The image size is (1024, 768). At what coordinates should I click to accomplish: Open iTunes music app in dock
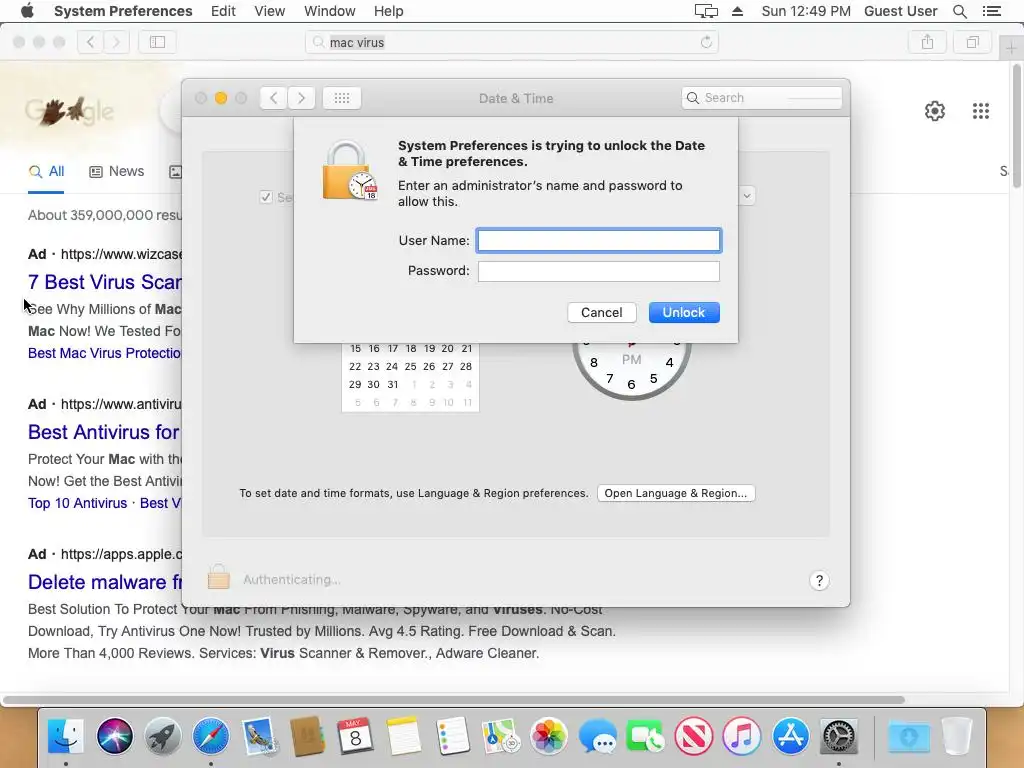click(742, 736)
